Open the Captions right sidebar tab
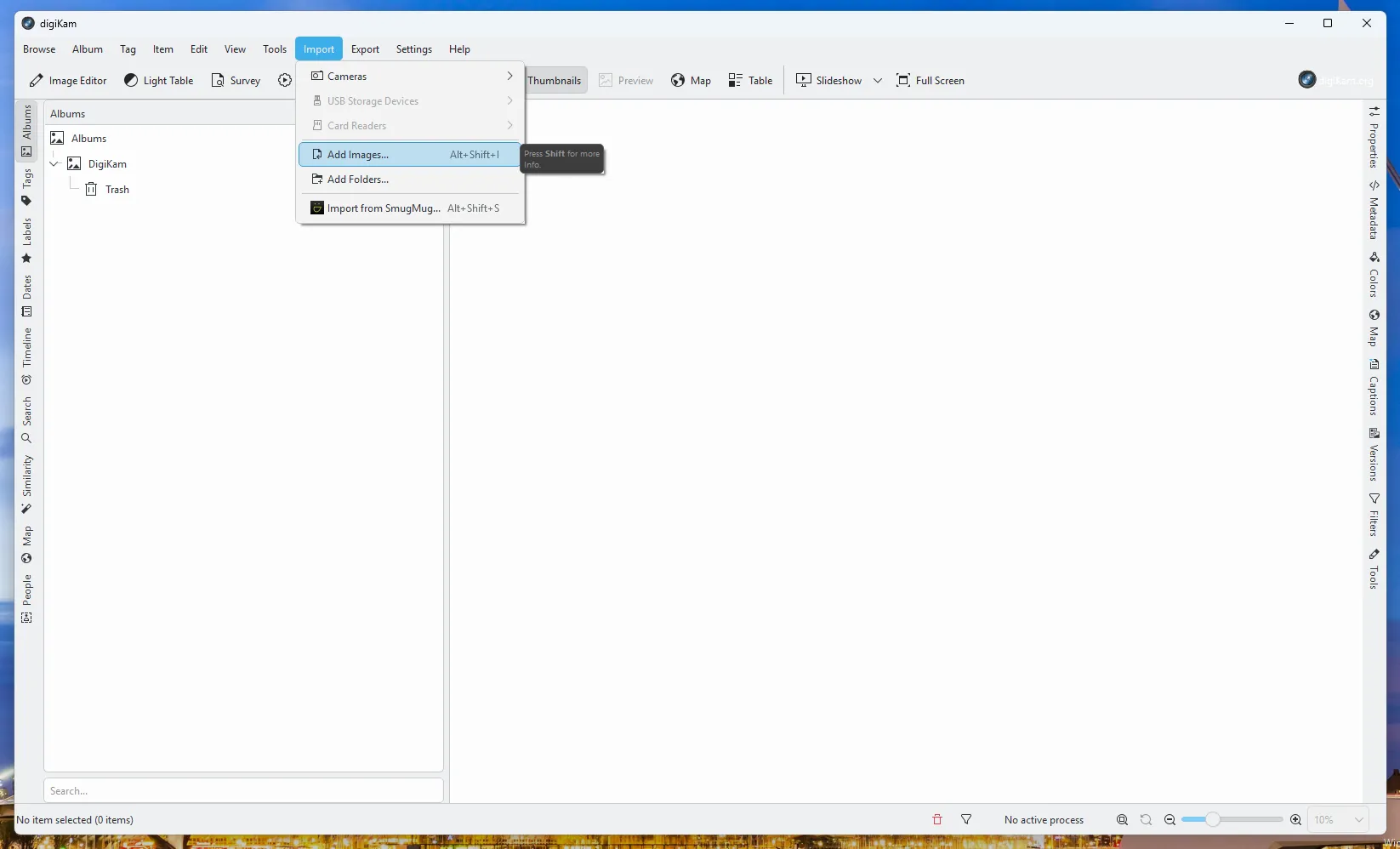1400x849 pixels. 1374,386
